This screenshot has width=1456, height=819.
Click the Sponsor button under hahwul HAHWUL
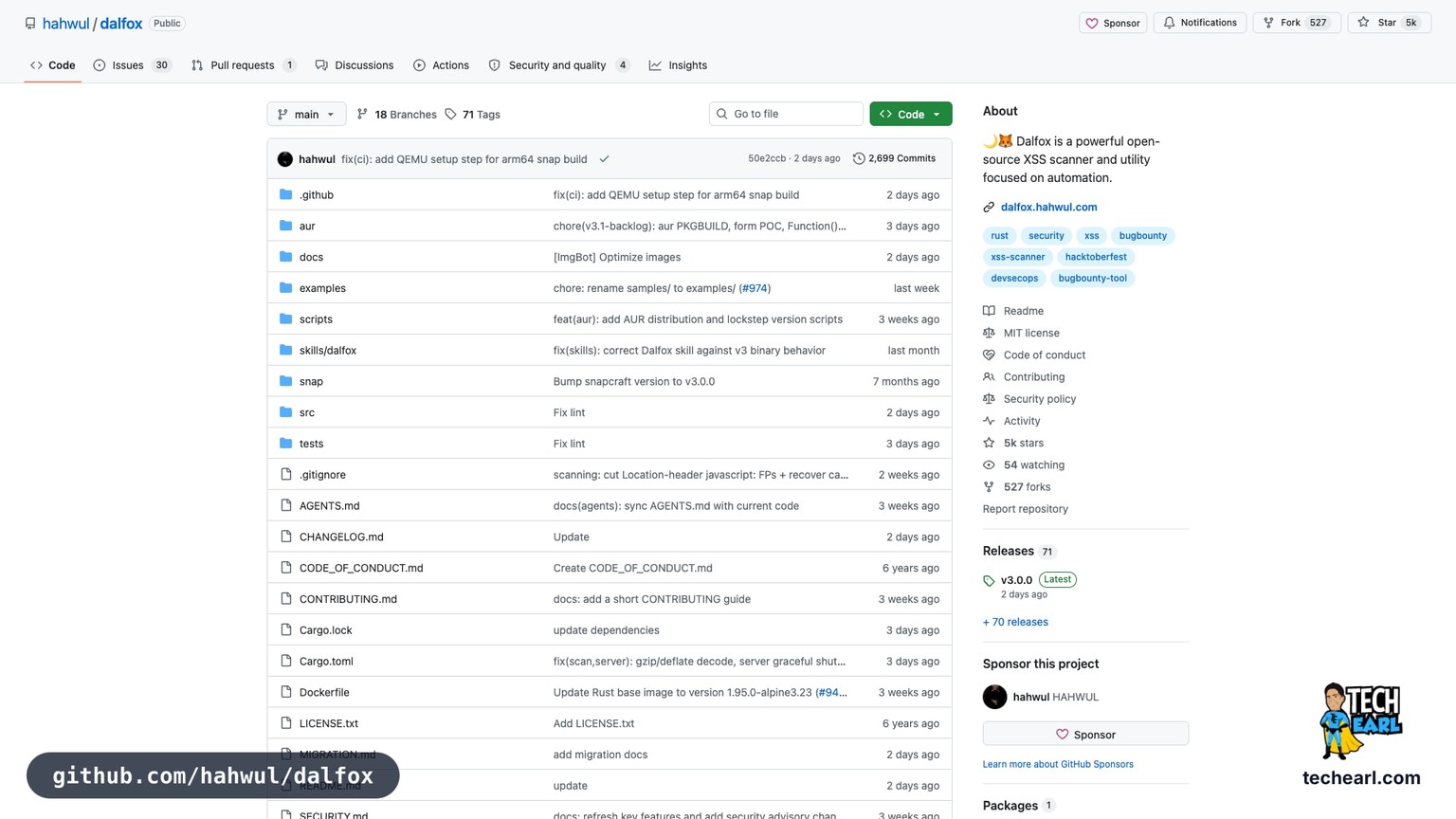[1085, 735]
